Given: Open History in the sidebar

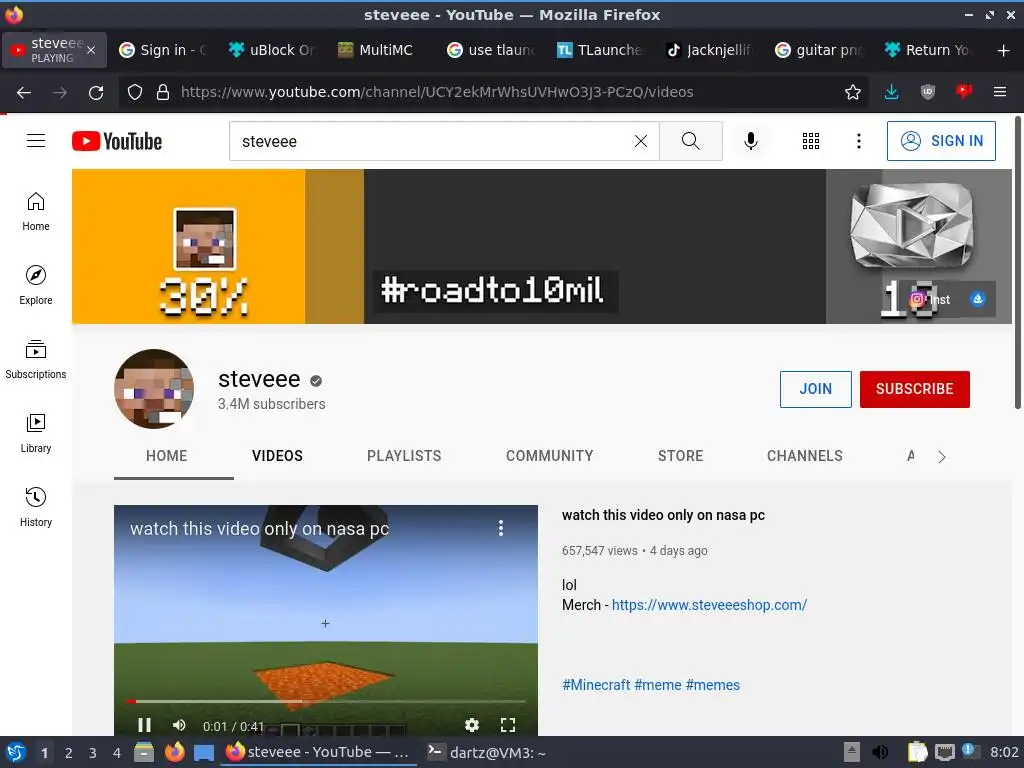Looking at the screenshot, I should click(36, 507).
